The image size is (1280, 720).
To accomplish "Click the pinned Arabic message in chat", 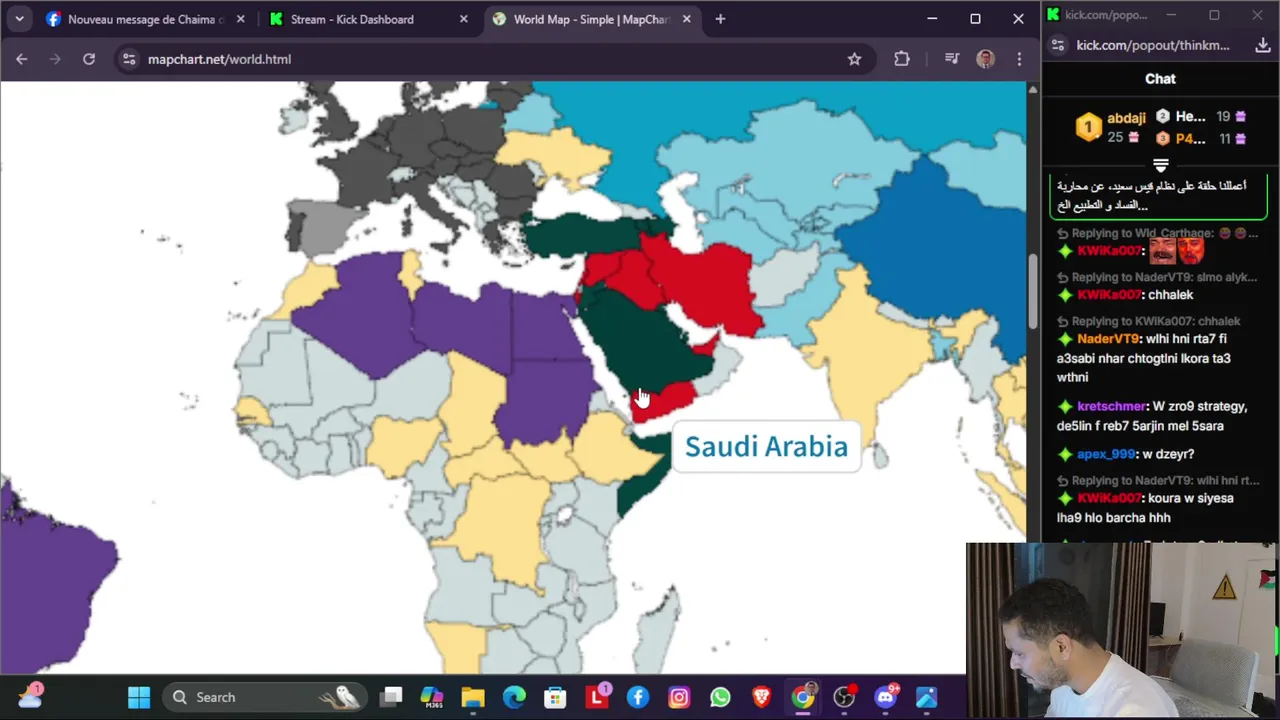I will [1160, 195].
